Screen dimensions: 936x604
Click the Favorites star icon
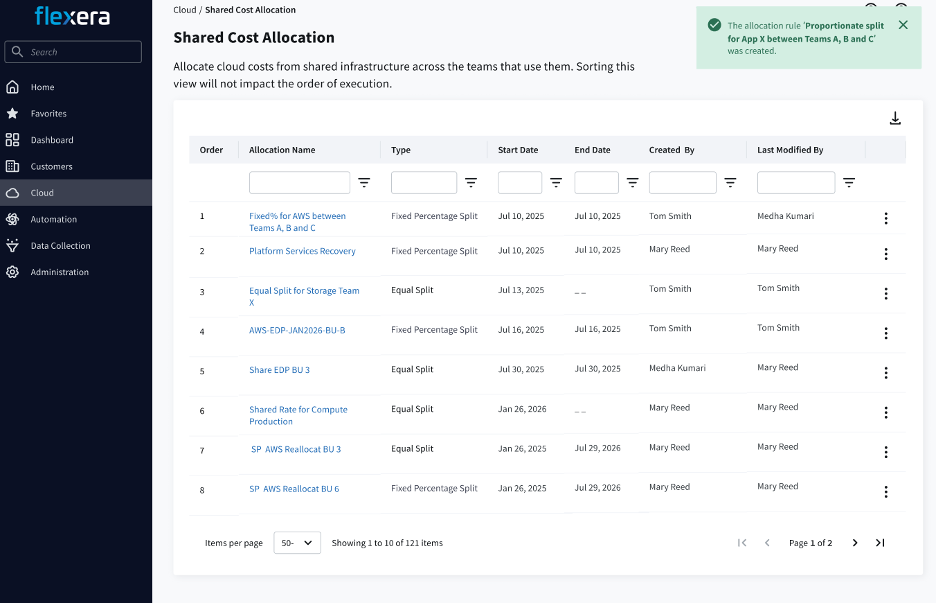[13, 113]
